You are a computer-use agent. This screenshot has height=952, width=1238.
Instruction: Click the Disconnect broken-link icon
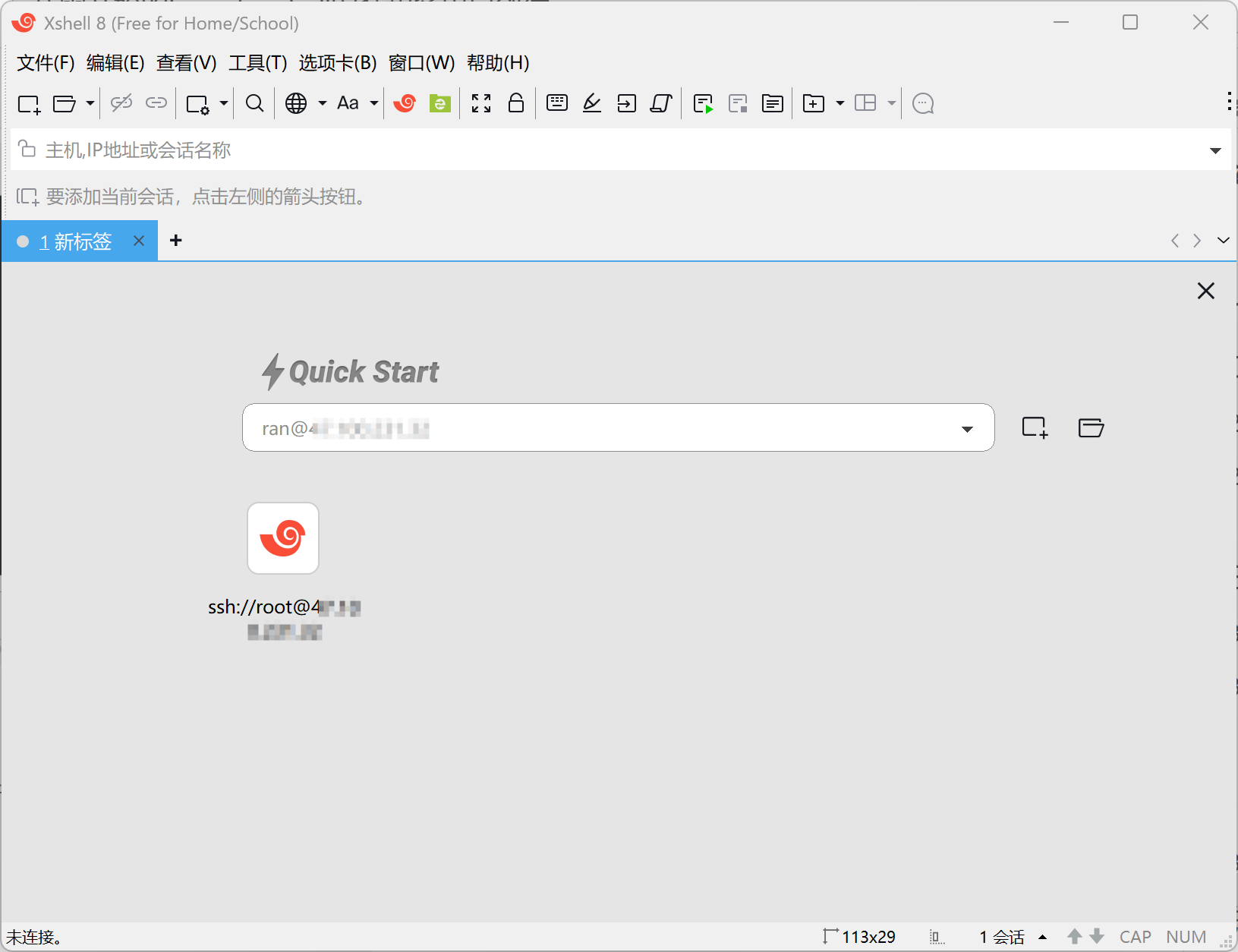(x=121, y=103)
